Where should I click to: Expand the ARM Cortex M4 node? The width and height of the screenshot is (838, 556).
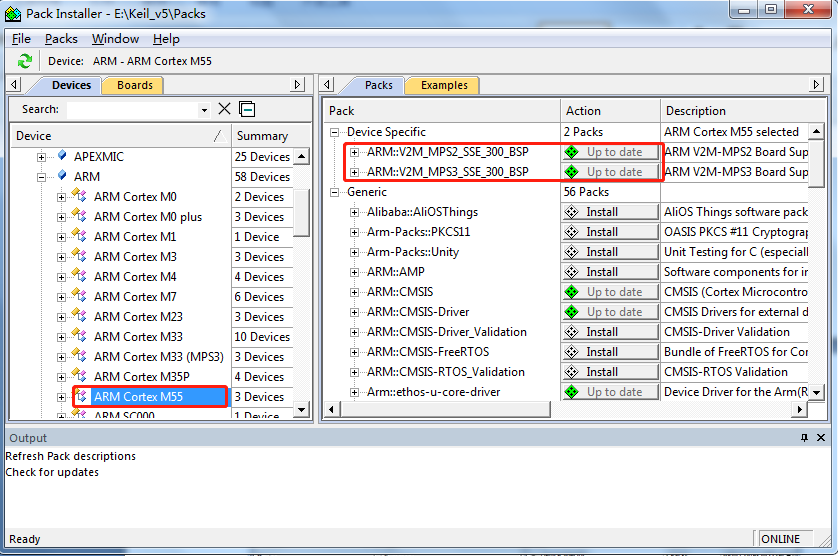61,277
